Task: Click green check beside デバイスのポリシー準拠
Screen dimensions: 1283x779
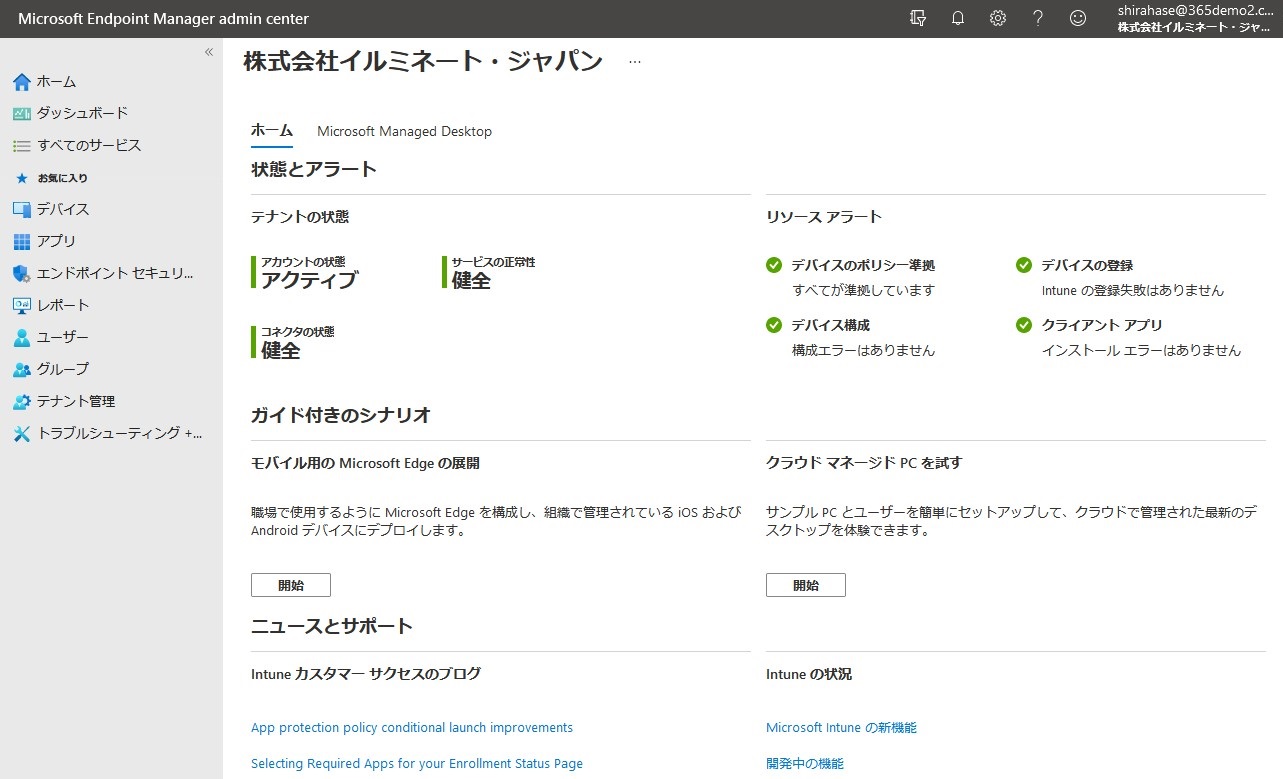Action: pyautogui.click(x=774, y=265)
